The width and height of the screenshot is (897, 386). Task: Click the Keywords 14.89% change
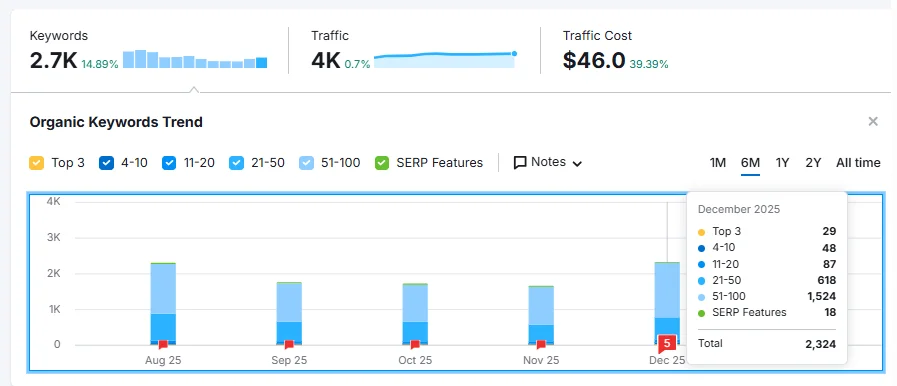pyautogui.click(x=100, y=64)
